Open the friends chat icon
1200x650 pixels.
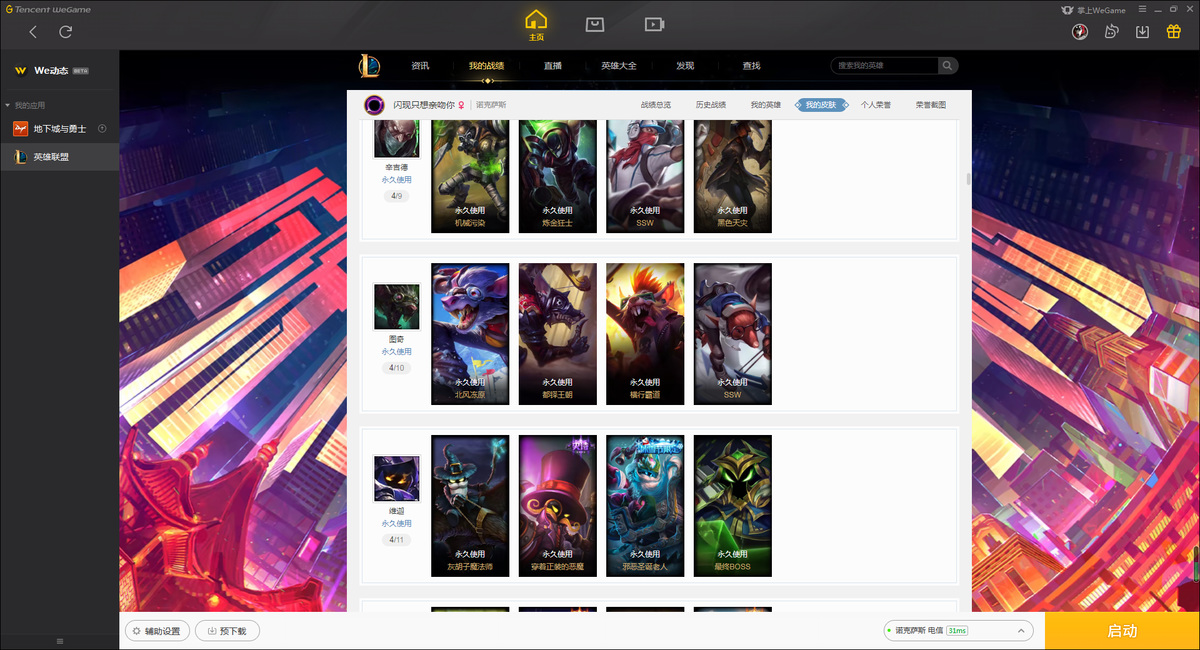click(1111, 32)
